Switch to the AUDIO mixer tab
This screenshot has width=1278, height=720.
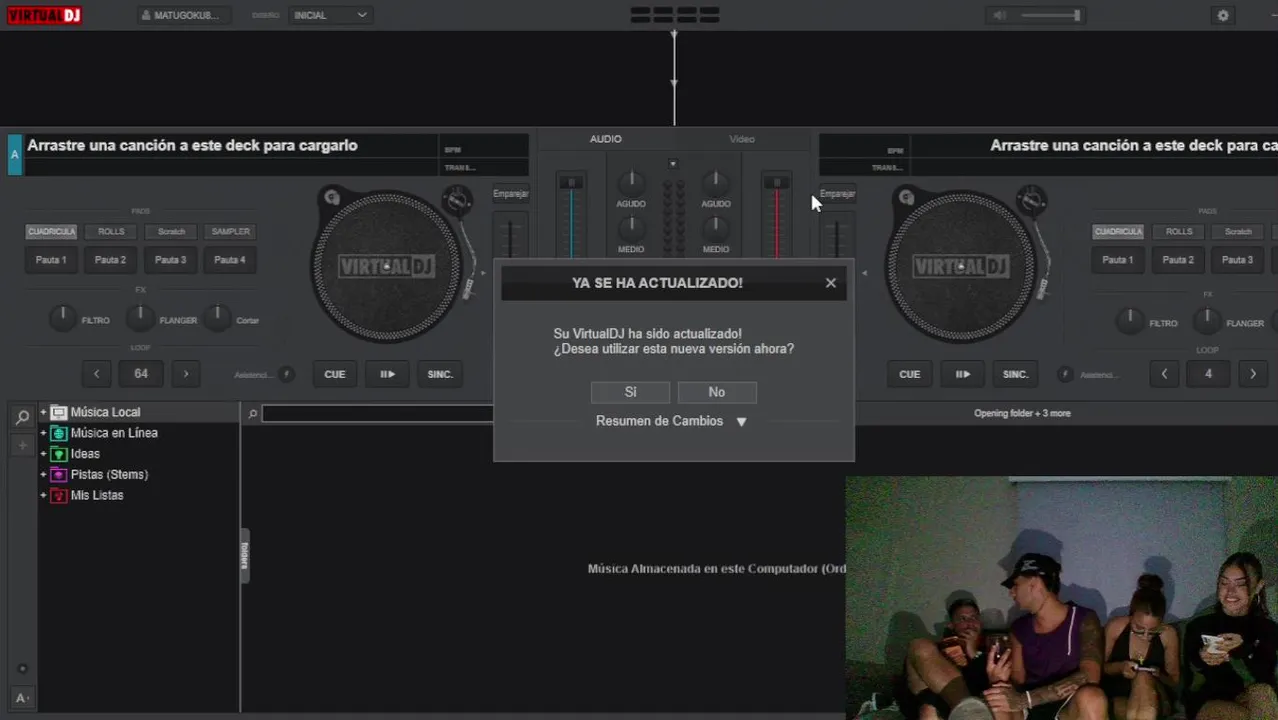point(605,139)
